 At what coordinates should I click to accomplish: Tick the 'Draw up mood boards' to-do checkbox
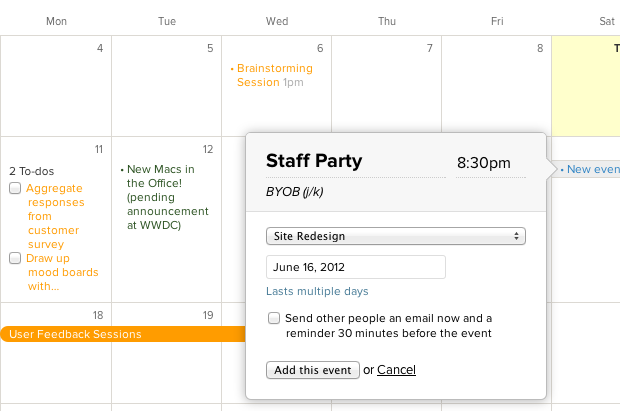pos(15,258)
